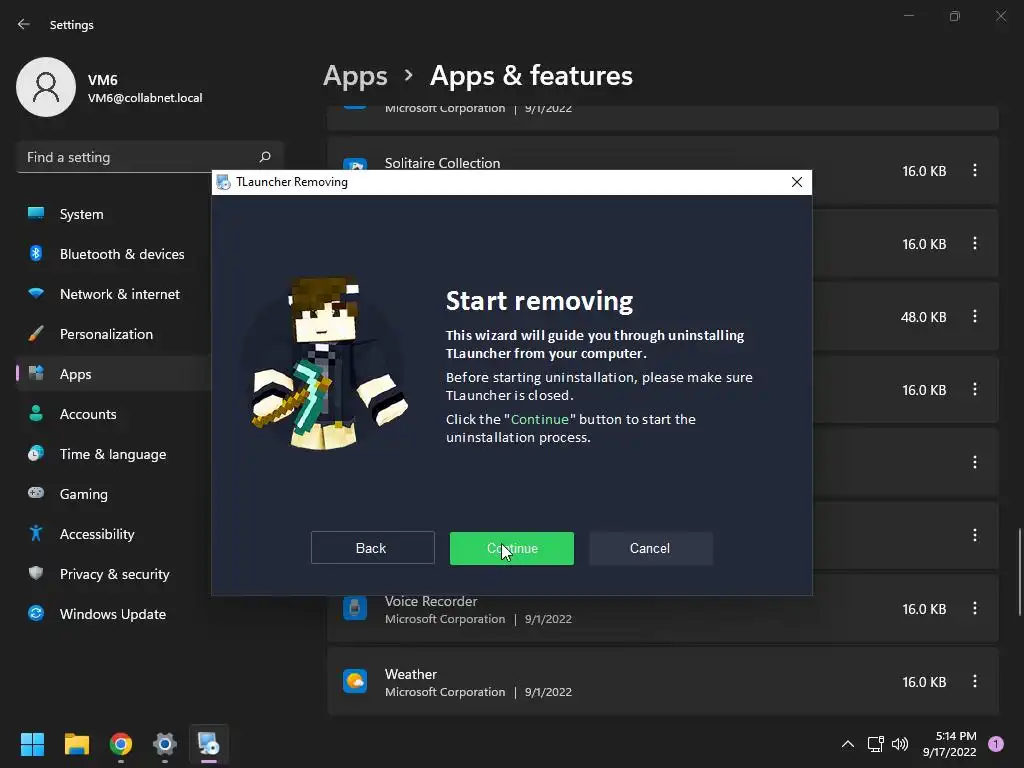Click the Settings gear in taskbar
1024x768 pixels.
click(165, 744)
